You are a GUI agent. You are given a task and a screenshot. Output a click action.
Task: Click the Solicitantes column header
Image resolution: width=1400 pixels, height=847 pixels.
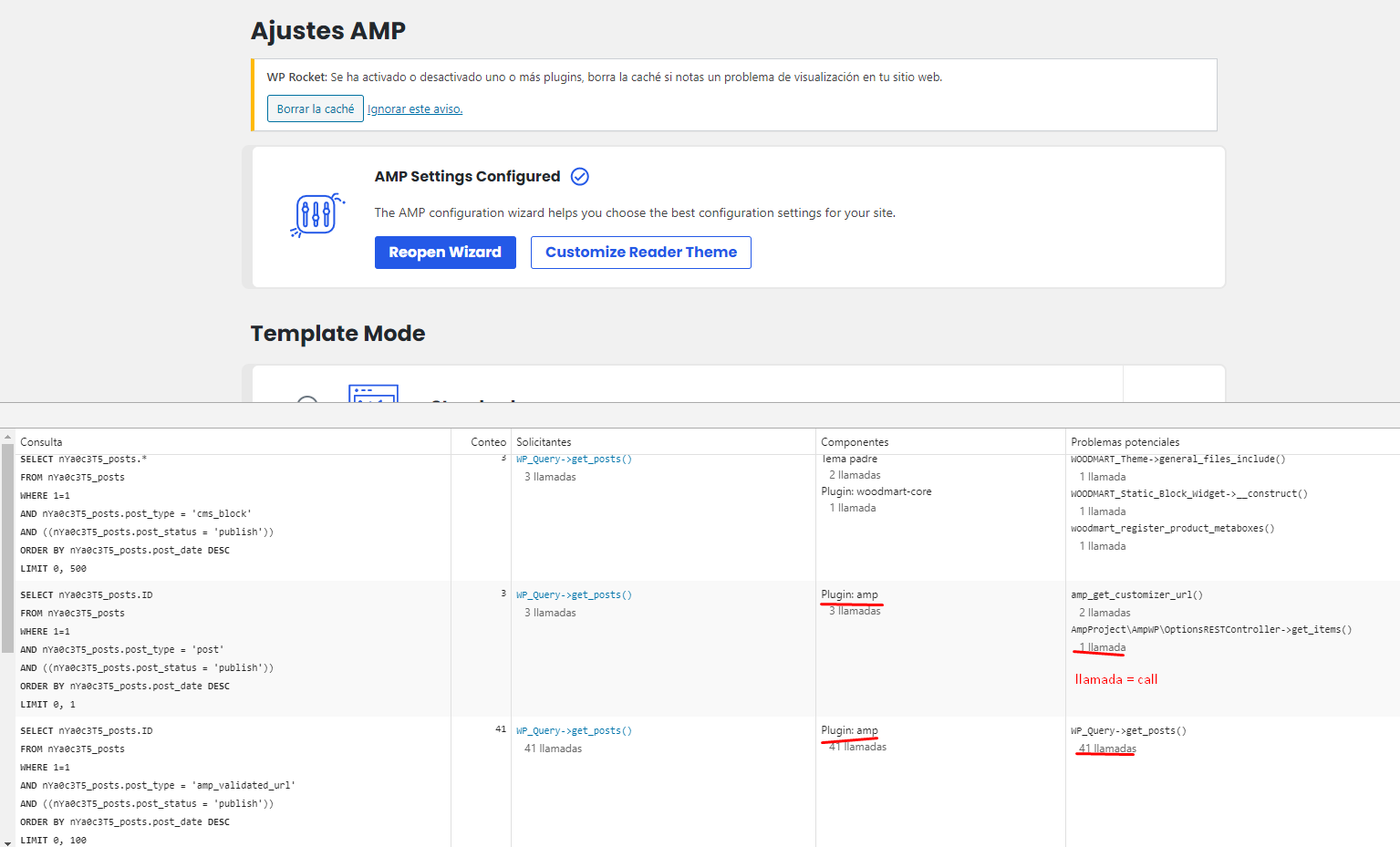tap(544, 442)
